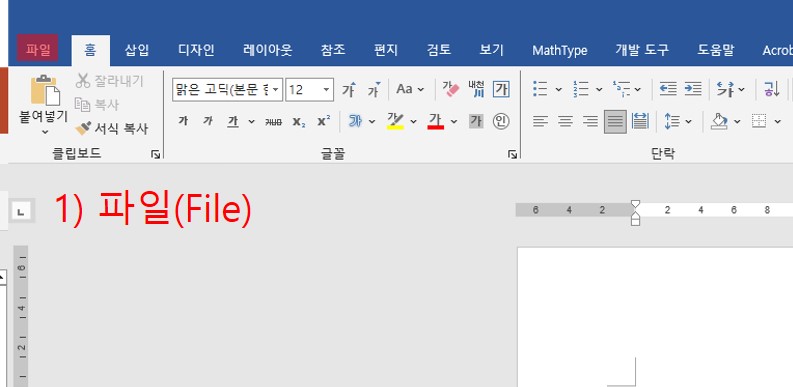The height and width of the screenshot is (387, 793).
Task: Apply yellow text highlight color
Action: pyautogui.click(x=395, y=121)
